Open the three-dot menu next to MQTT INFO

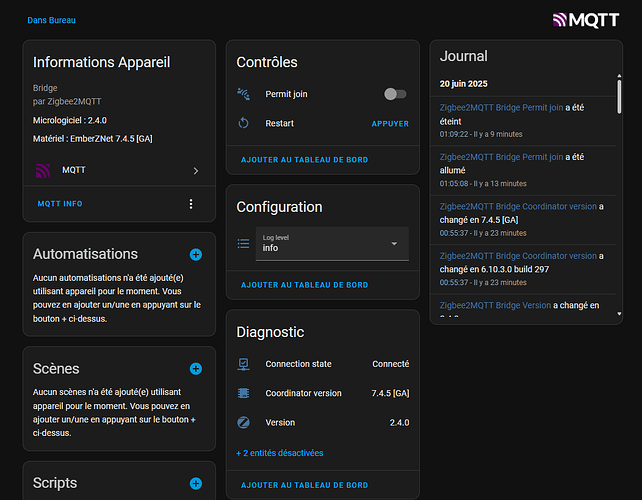[x=191, y=204]
